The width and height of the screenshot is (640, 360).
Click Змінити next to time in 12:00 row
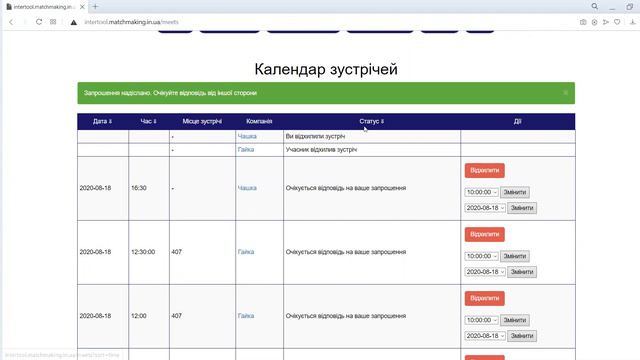point(515,320)
